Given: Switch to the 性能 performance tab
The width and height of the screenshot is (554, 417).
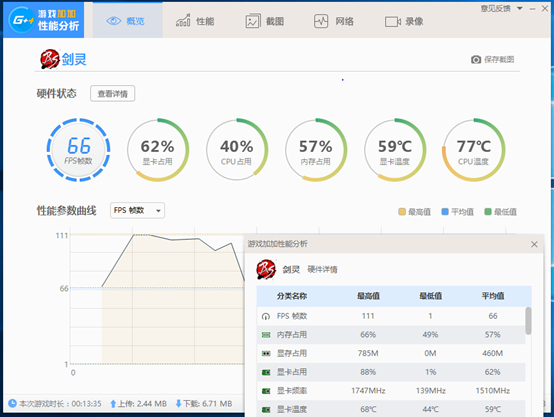Looking at the screenshot, I should pos(195,21).
